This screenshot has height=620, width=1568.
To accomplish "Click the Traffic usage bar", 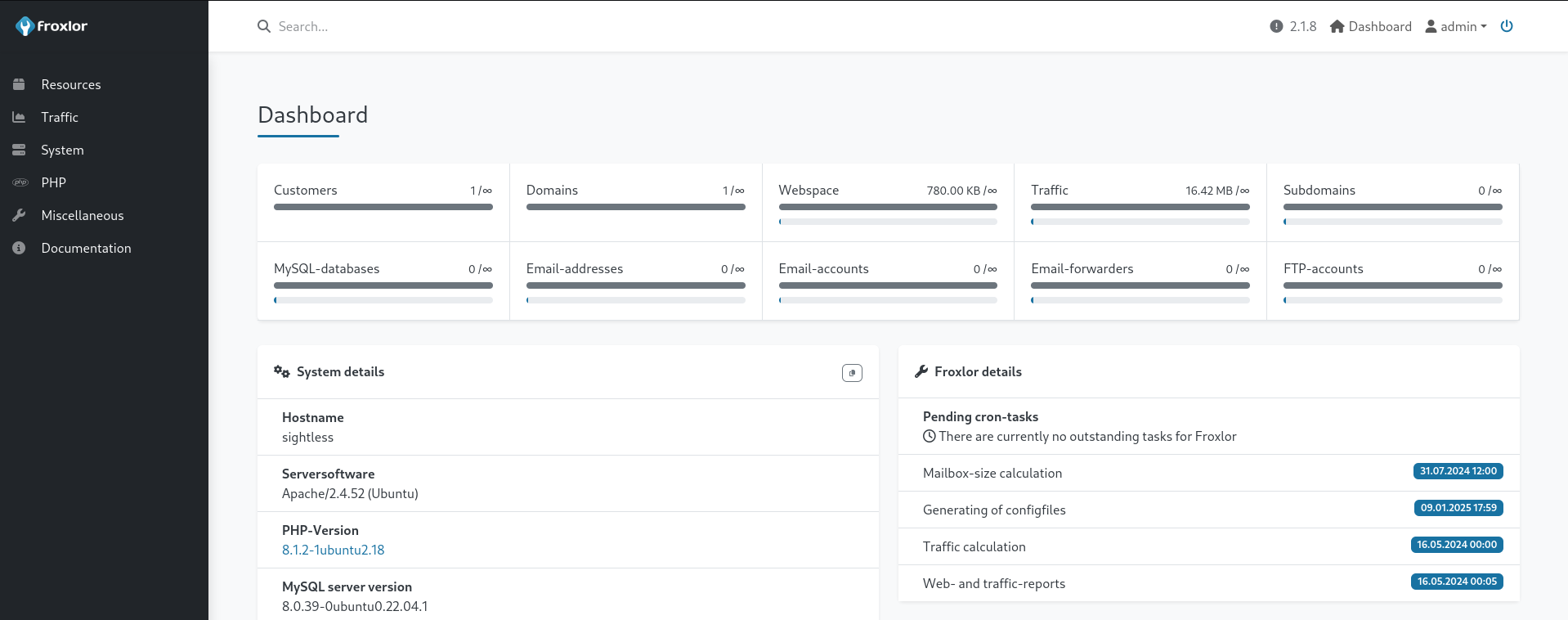I will tap(1140, 207).
